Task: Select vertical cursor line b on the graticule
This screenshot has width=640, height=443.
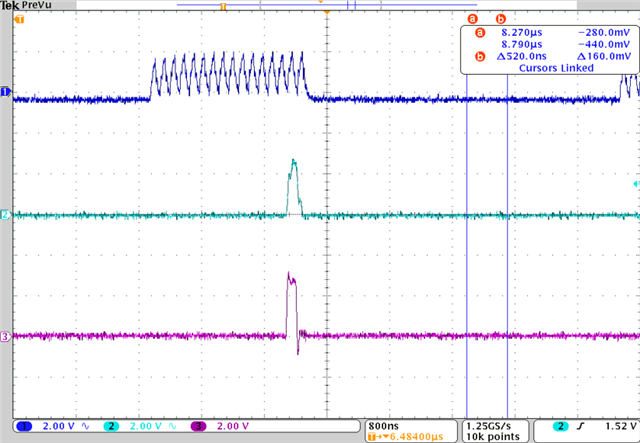Action: [x=507, y=245]
